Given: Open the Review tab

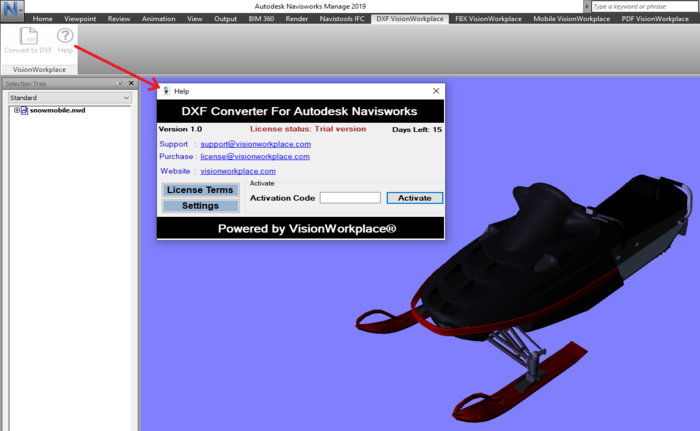Looking at the screenshot, I should click(x=119, y=19).
